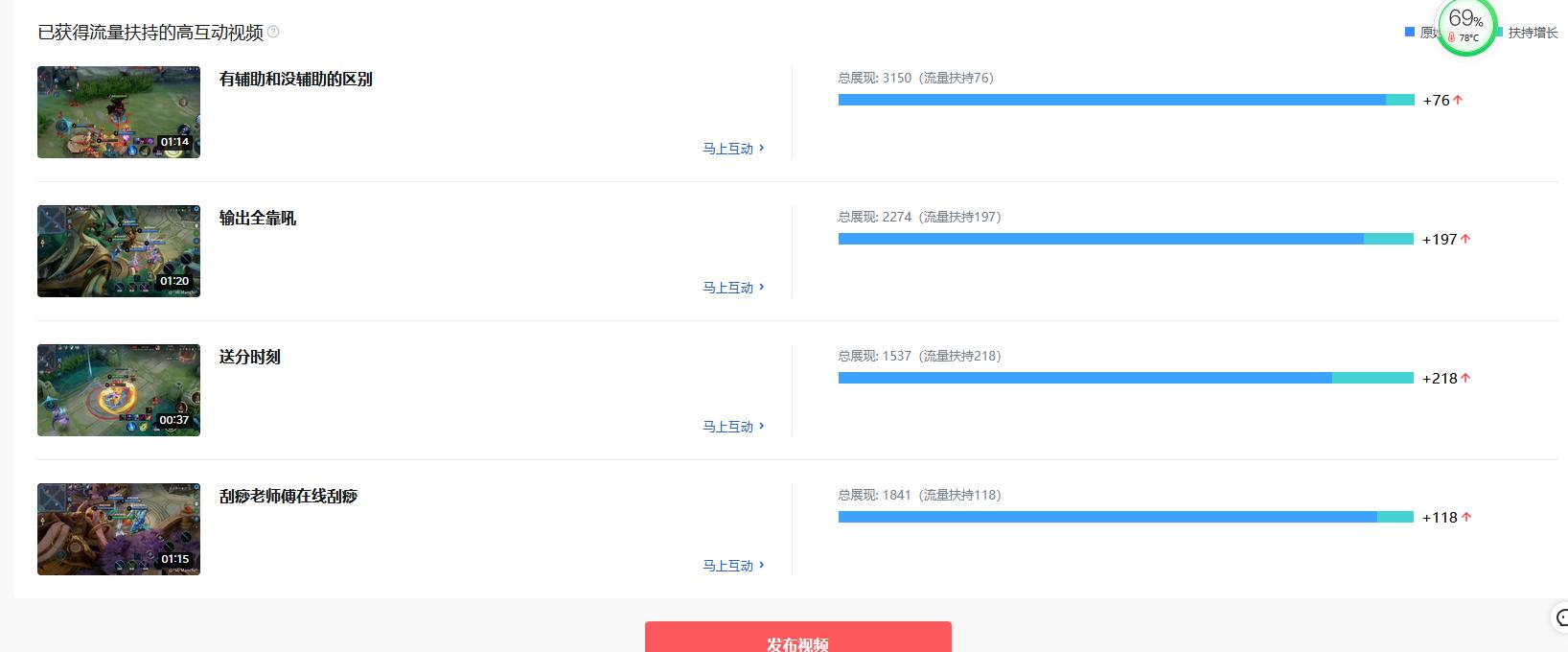Image resolution: width=1568 pixels, height=652 pixels.
Task: Click the red up arrow beside +218
Action: point(1465,378)
